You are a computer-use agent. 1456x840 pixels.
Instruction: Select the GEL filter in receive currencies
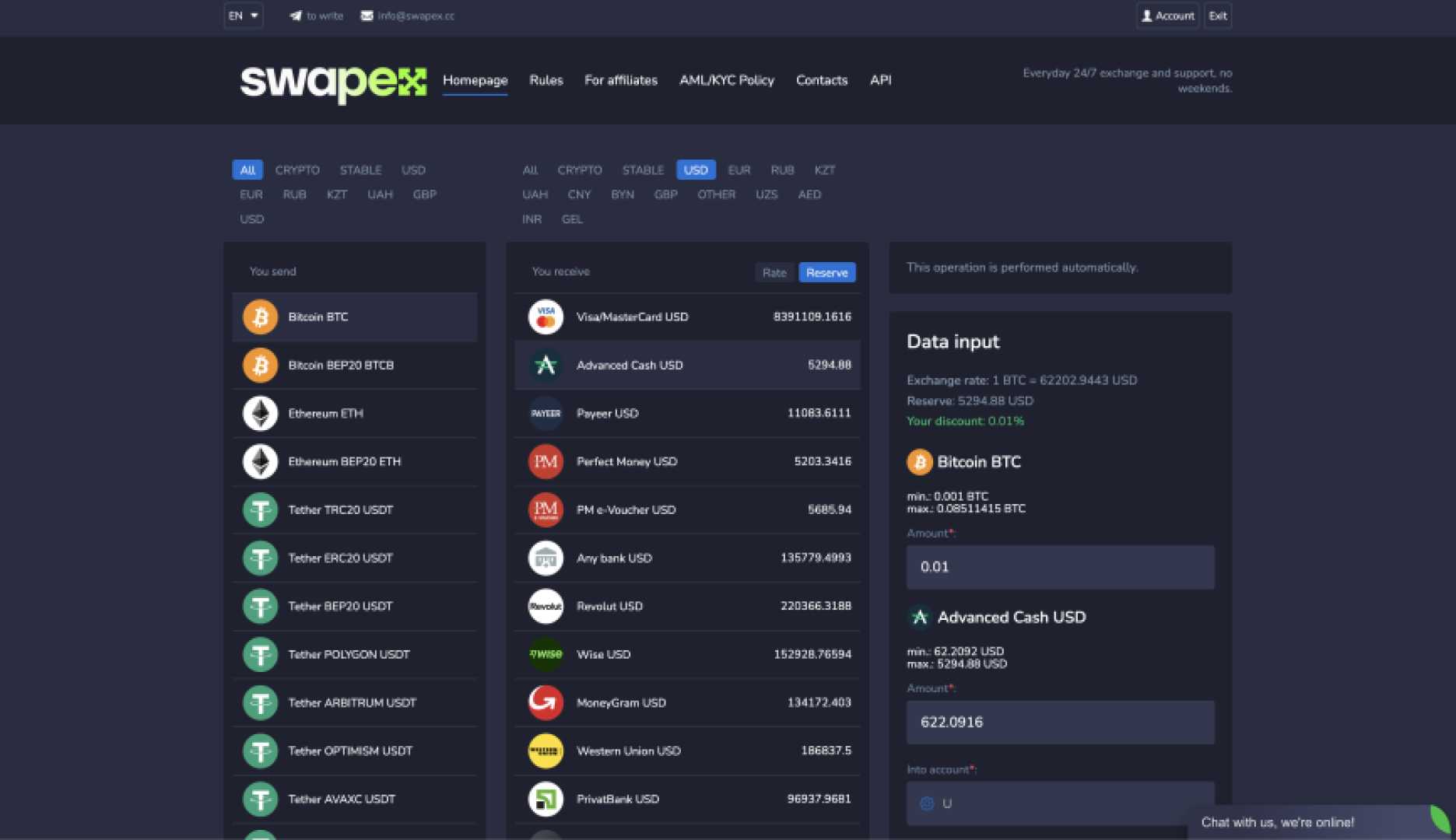(572, 219)
